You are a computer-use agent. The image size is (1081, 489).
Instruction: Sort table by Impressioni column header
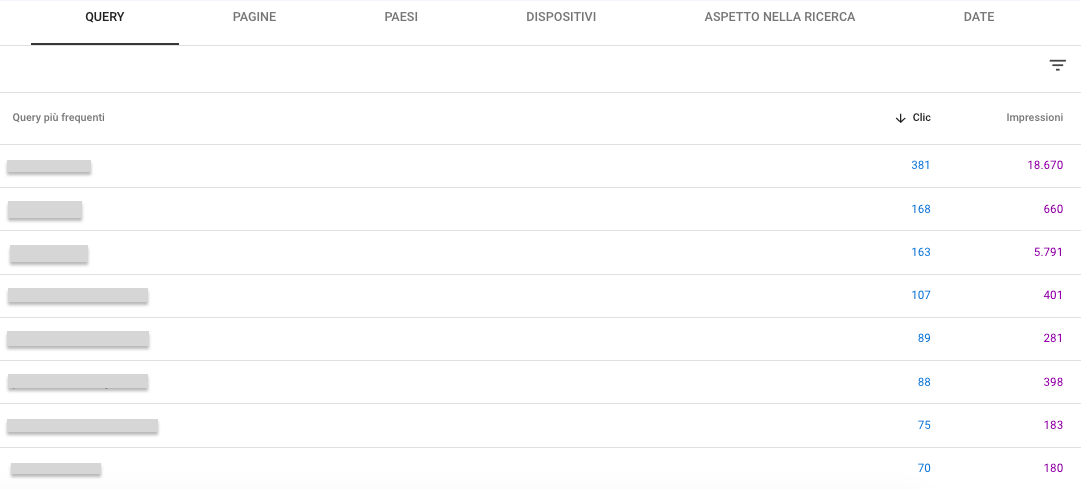pyautogui.click(x=1034, y=118)
